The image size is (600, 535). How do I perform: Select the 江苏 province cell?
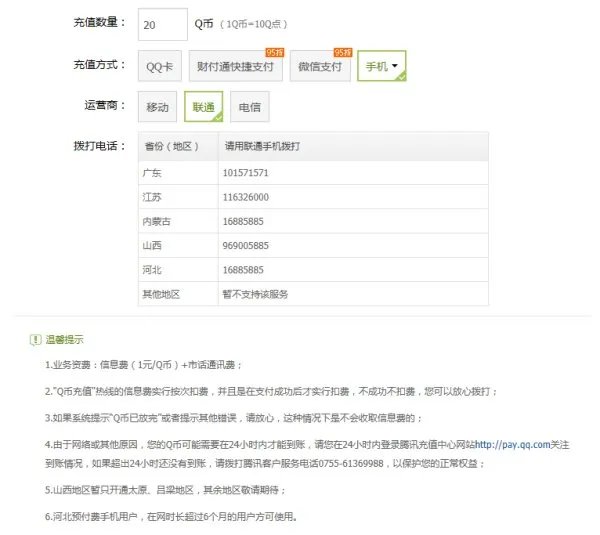pos(178,197)
